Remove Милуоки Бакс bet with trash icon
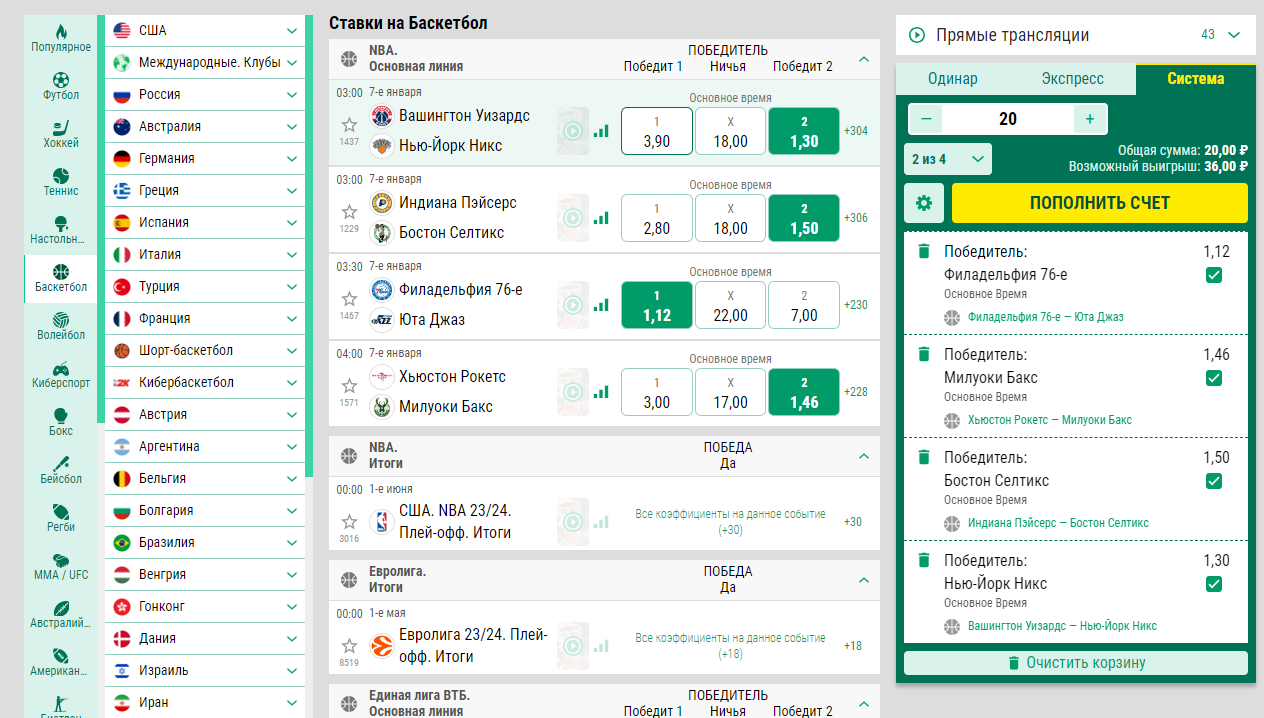This screenshot has height=718, width=1264. pos(924,354)
